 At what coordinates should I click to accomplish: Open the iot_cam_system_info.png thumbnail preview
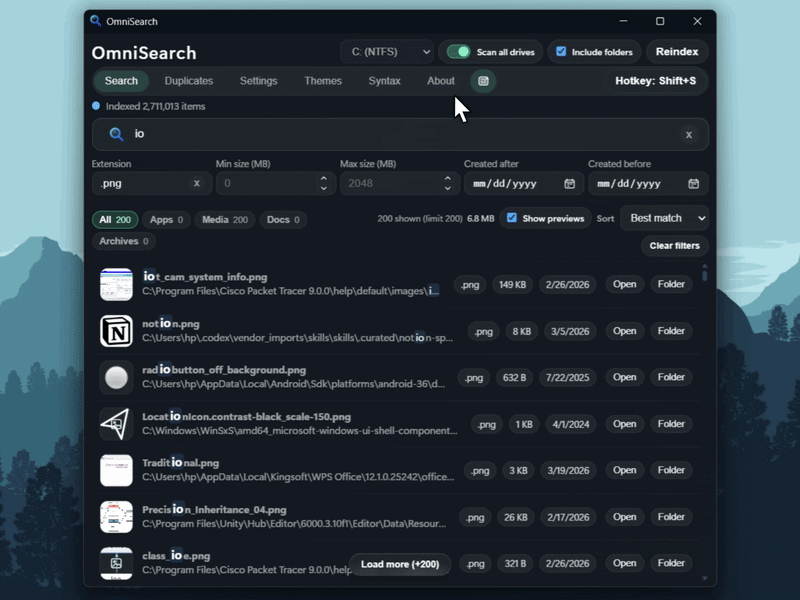tap(116, 284)
